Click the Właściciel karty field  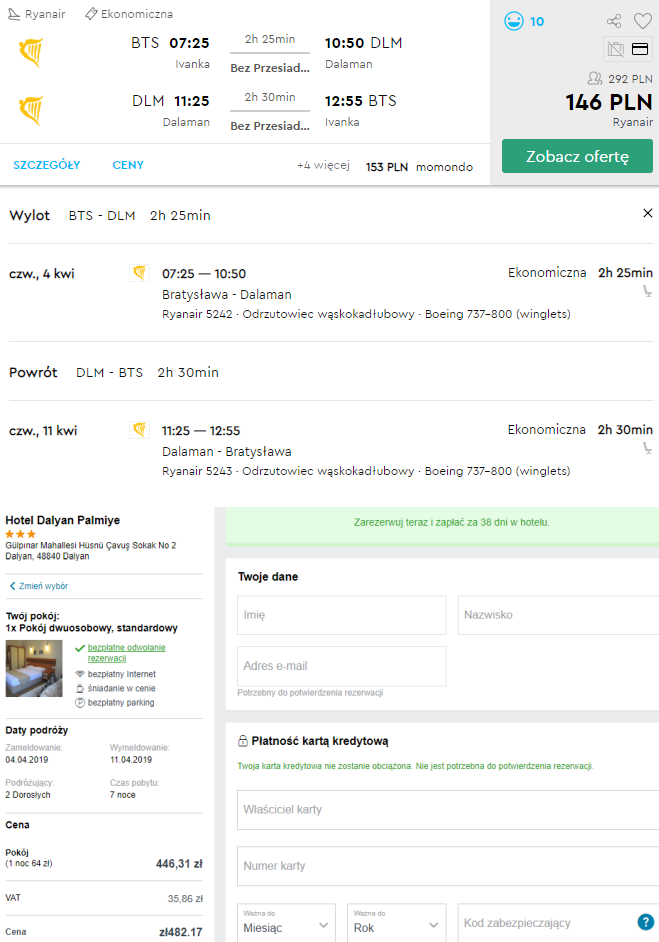click(448, 810)
